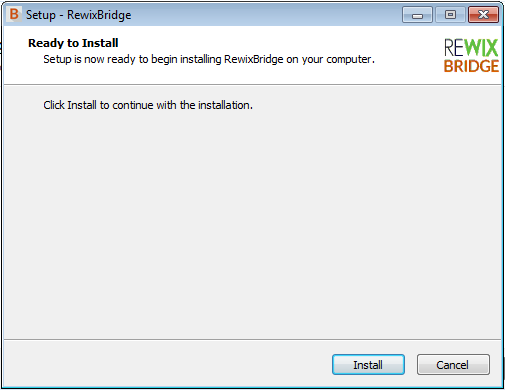This screenshot has height=390, width=505.
Task: Maximize the RewixBridge setup window
Action: tap(450, 15)
